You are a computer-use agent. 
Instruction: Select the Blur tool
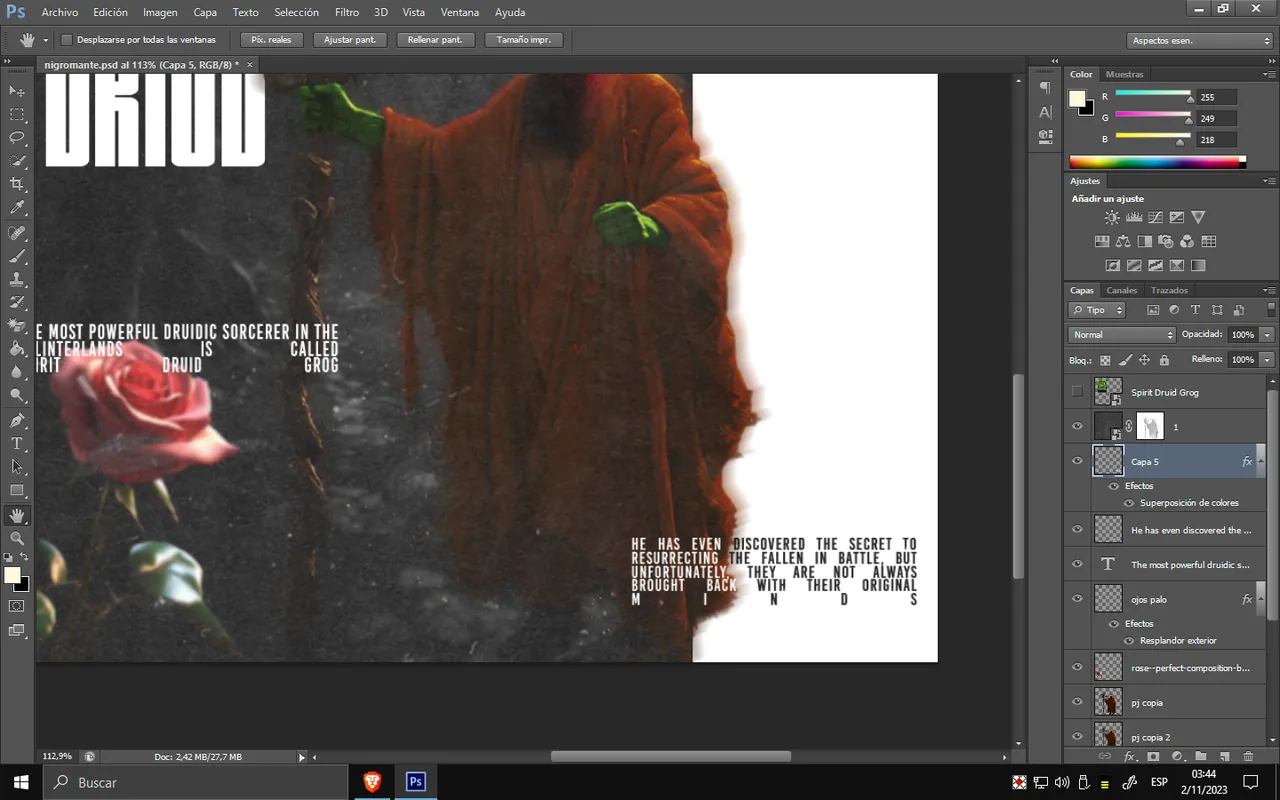17,372
